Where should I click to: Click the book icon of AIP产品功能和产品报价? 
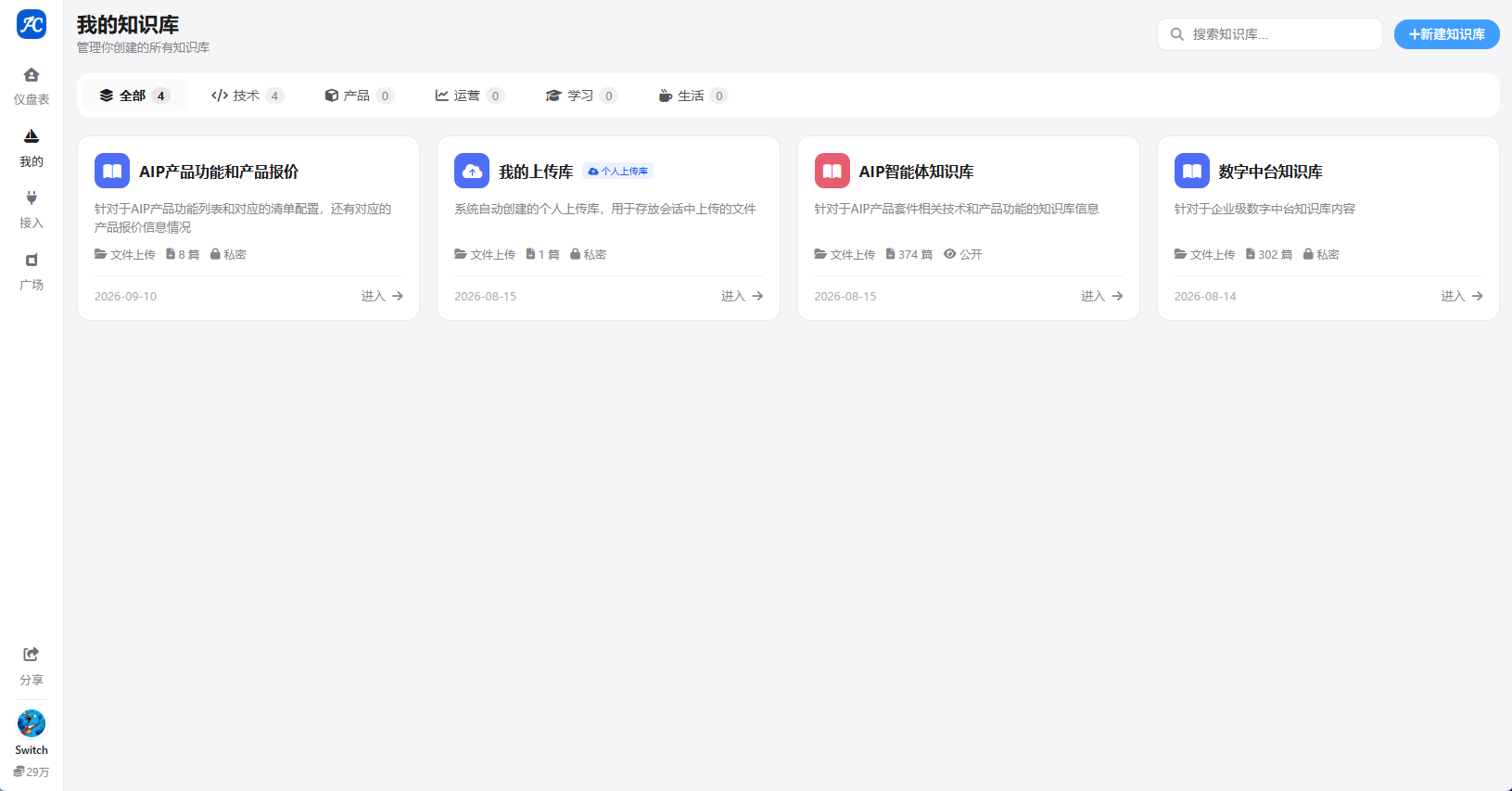(112, 171)
